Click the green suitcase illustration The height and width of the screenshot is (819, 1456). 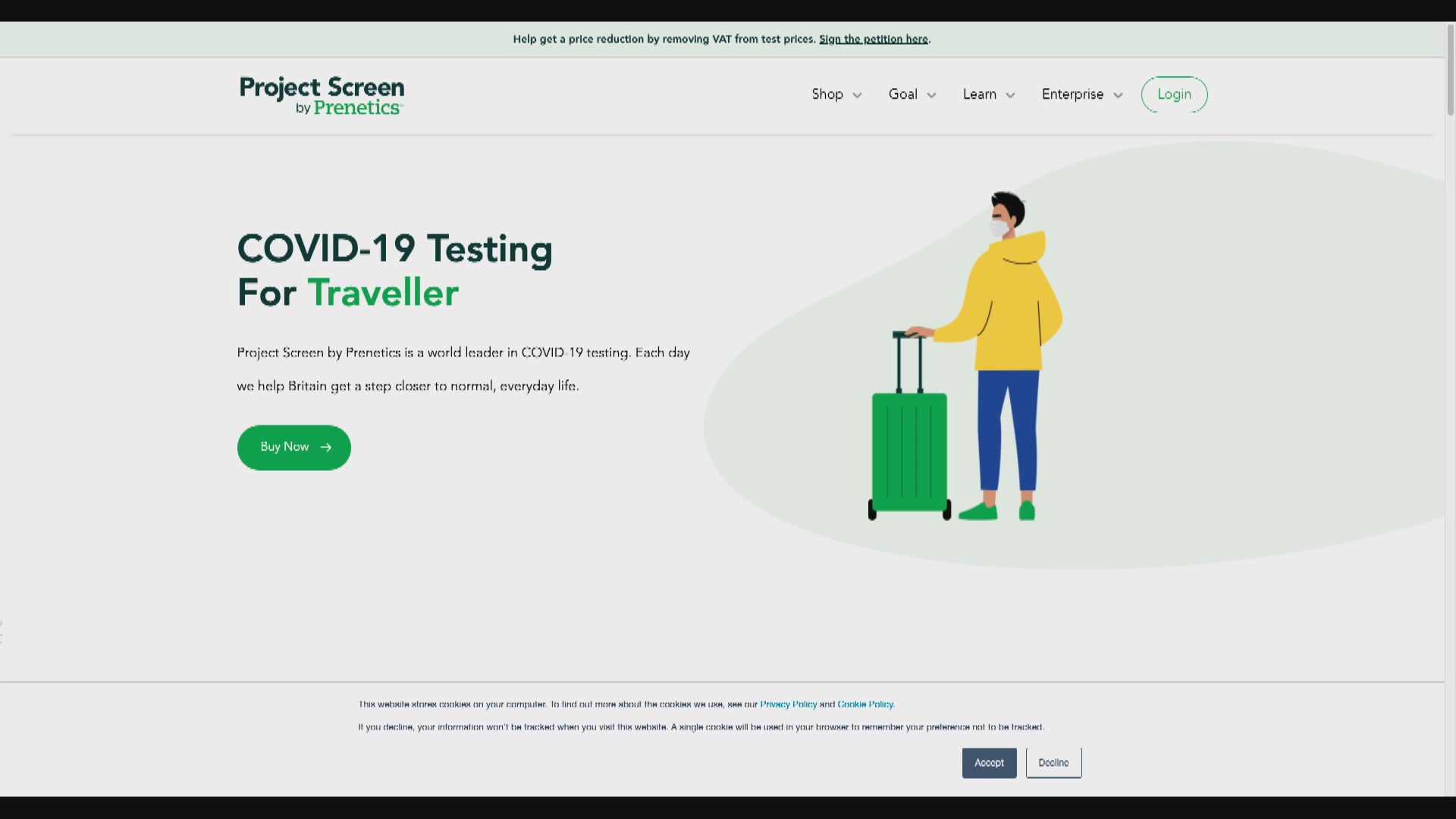[909, 447]
